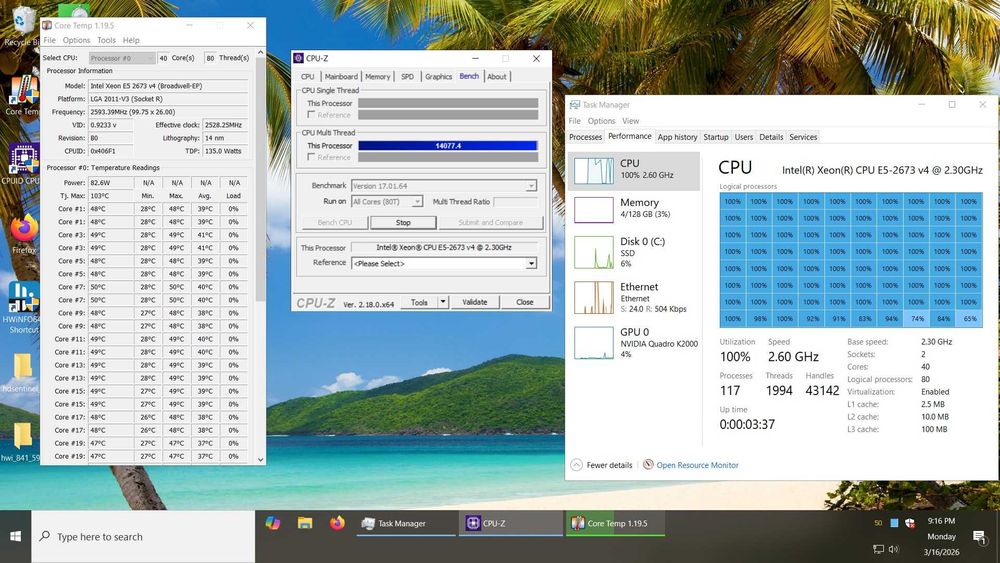Switch to the Mainboard tab in CPU-Z
This screenshot has width=1000, height=563.
(x=341, y=77)
